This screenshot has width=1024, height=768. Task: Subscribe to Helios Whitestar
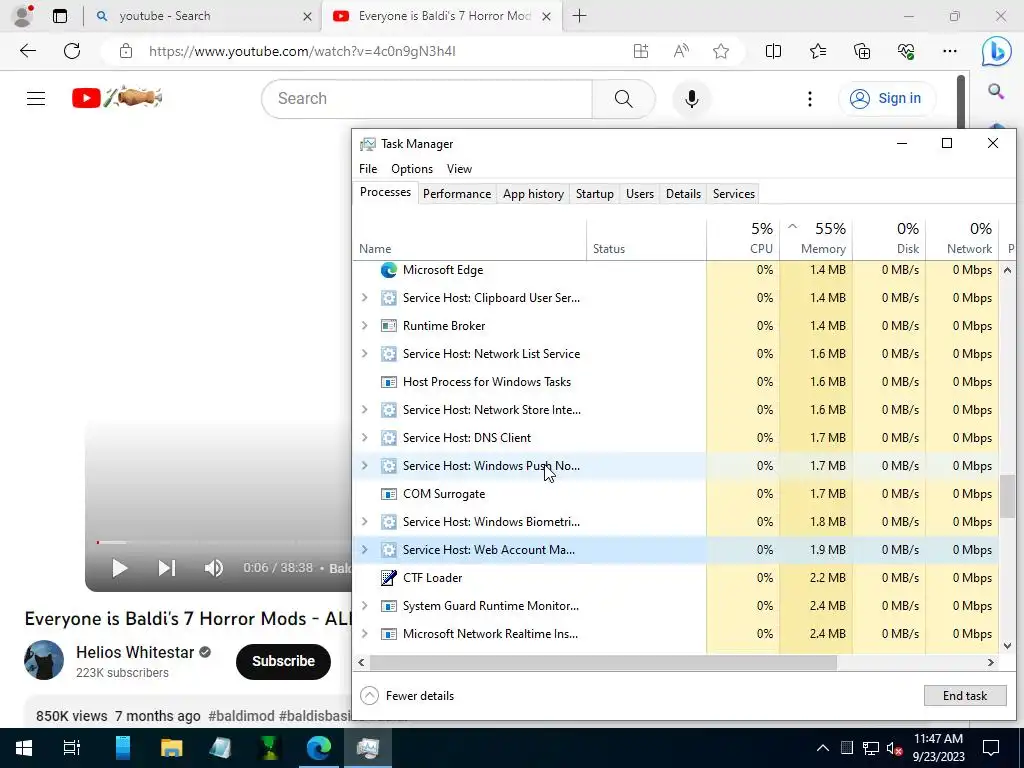tap(283, 662)
